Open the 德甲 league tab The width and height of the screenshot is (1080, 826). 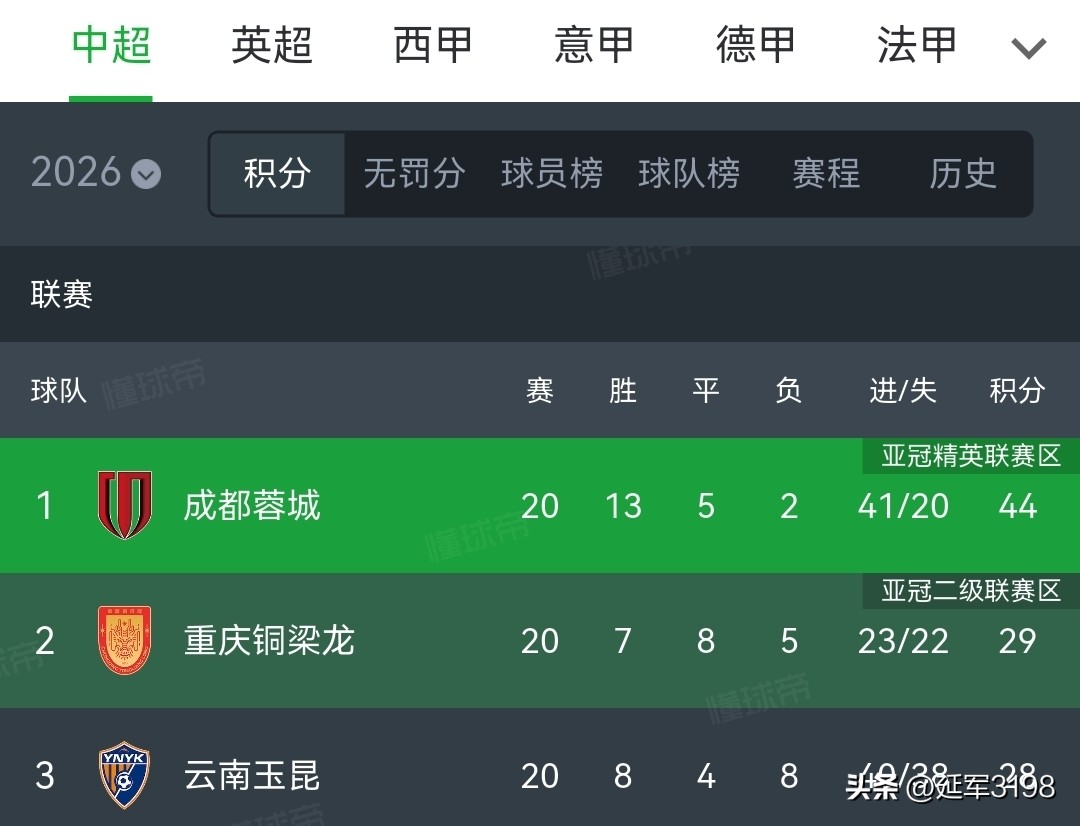pos(756,45)
